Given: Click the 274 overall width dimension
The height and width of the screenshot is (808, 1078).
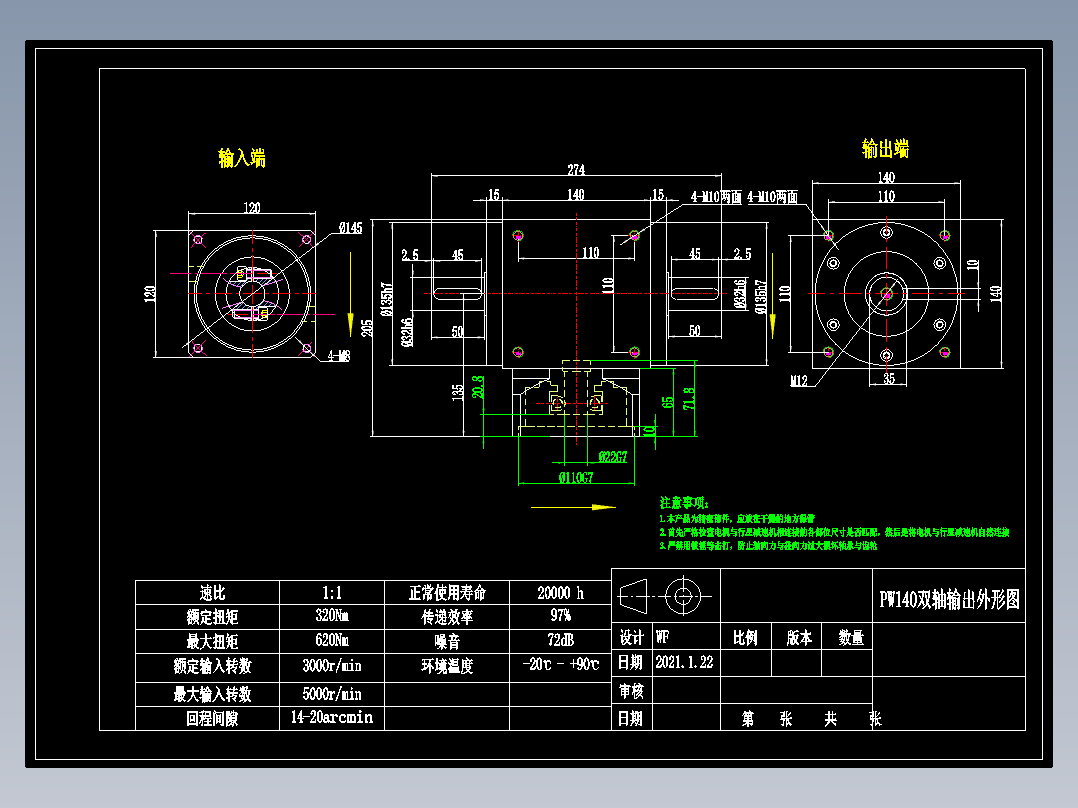Looking at the screenshot, I should click(575, 171).
